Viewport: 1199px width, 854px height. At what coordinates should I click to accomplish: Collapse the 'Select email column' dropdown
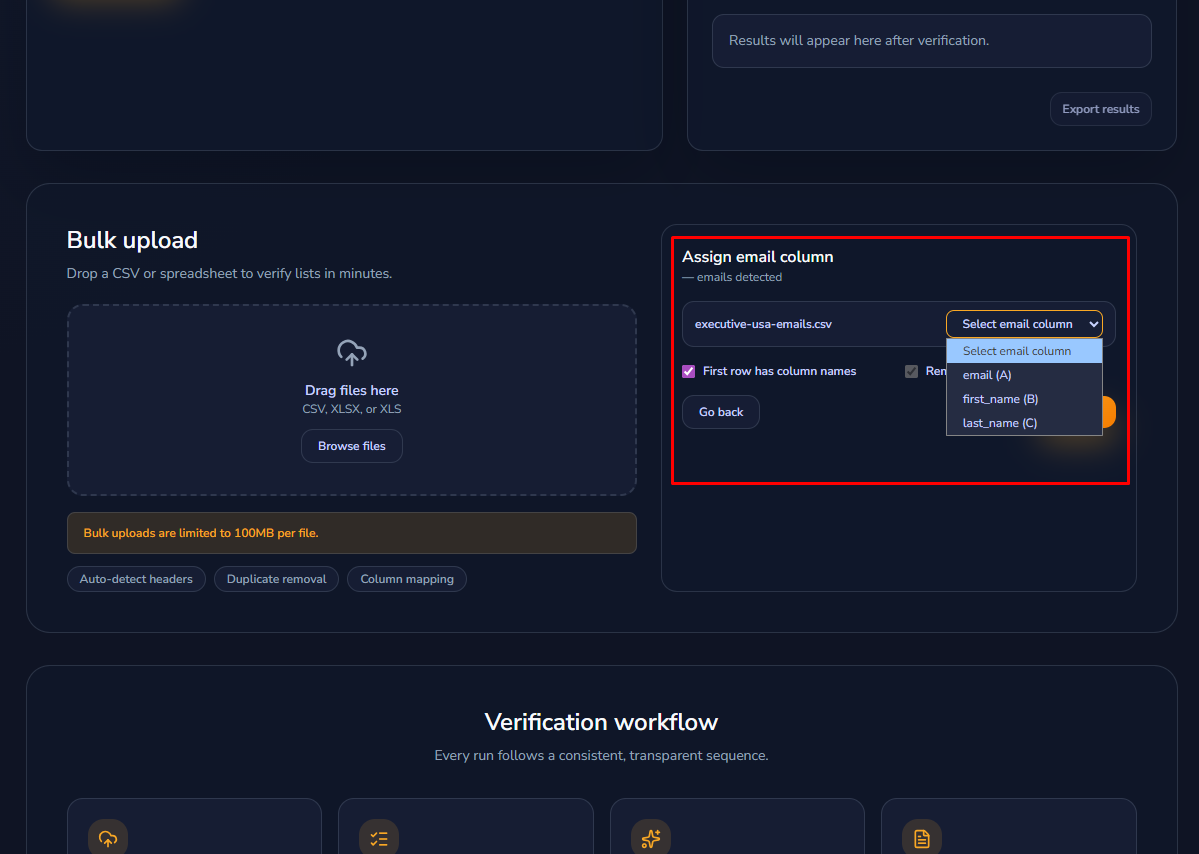[1024, 324]
